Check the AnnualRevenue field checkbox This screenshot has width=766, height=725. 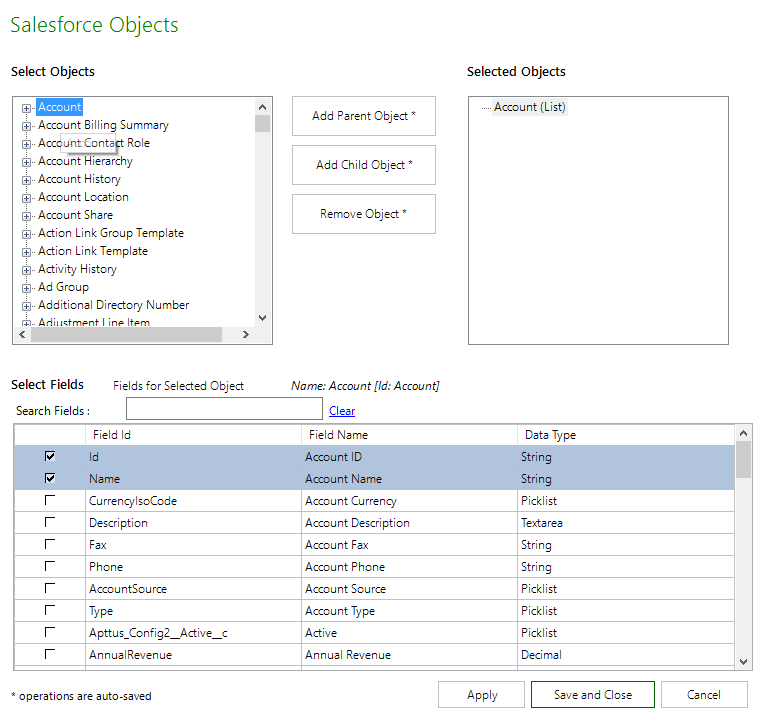tap(50, 654)
